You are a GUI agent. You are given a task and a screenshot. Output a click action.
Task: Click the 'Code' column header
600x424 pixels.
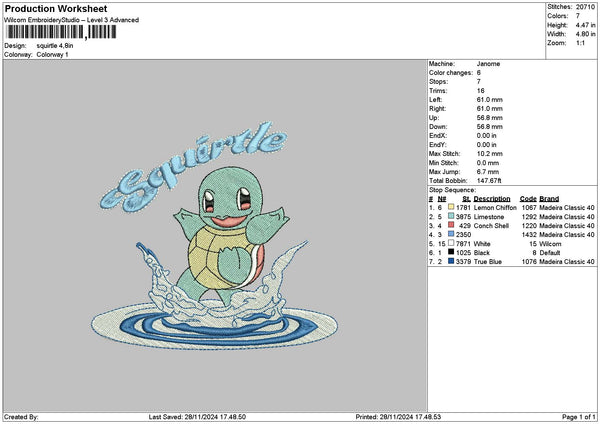[528, 199]
